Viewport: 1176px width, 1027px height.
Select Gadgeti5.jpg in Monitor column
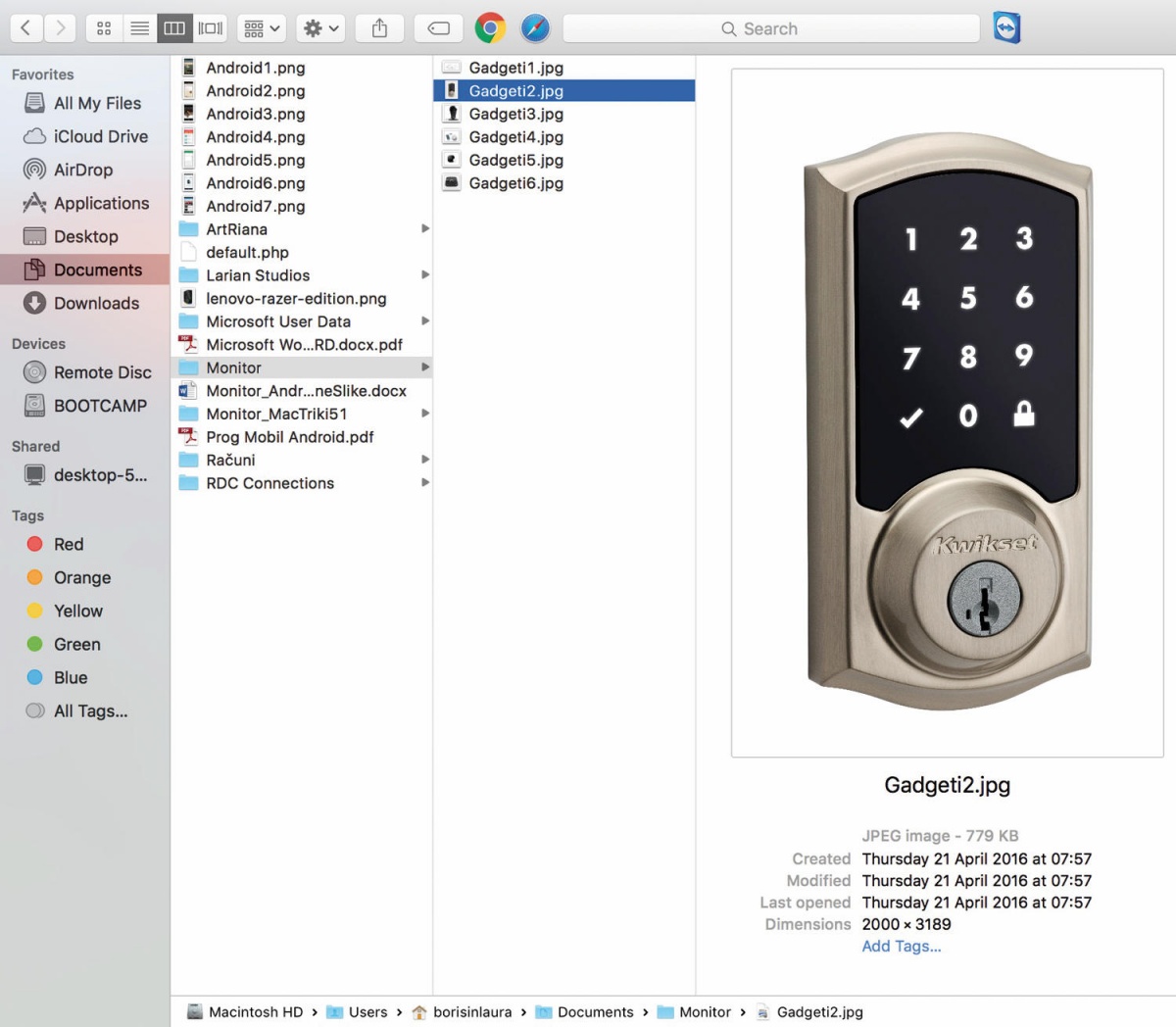pyautogui.click(x=564, y=160)
